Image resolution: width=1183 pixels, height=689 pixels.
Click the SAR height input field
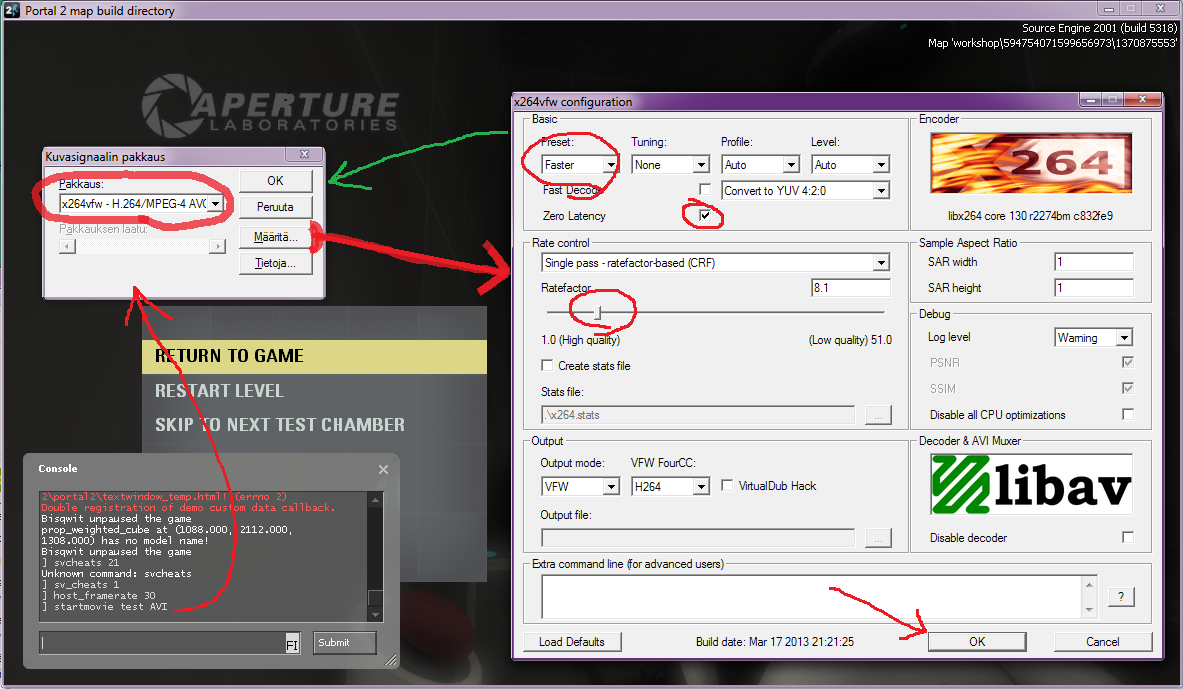[1093, 288]
